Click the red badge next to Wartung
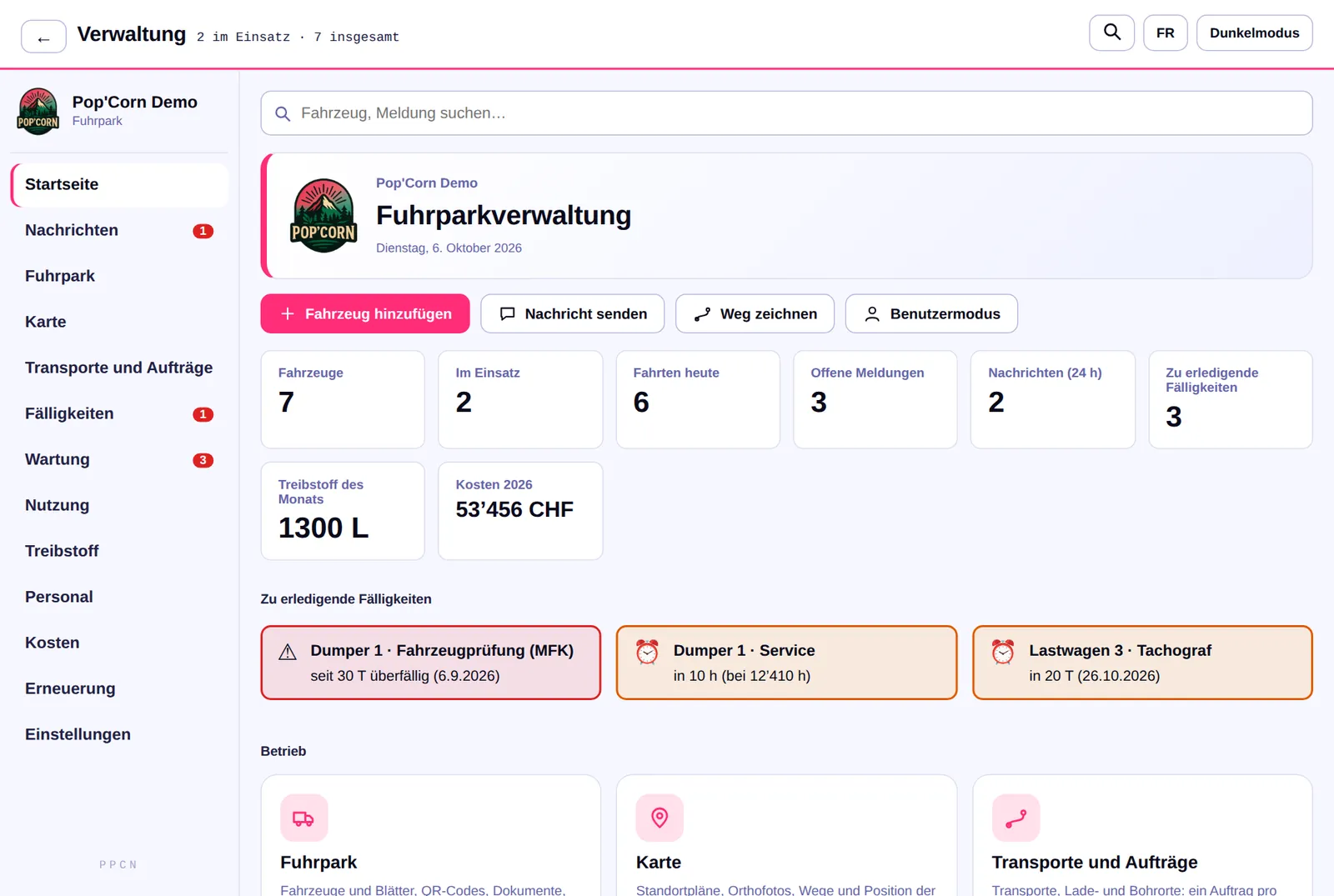The width and height of the screenshot is (1334, 896). point(203,460)
